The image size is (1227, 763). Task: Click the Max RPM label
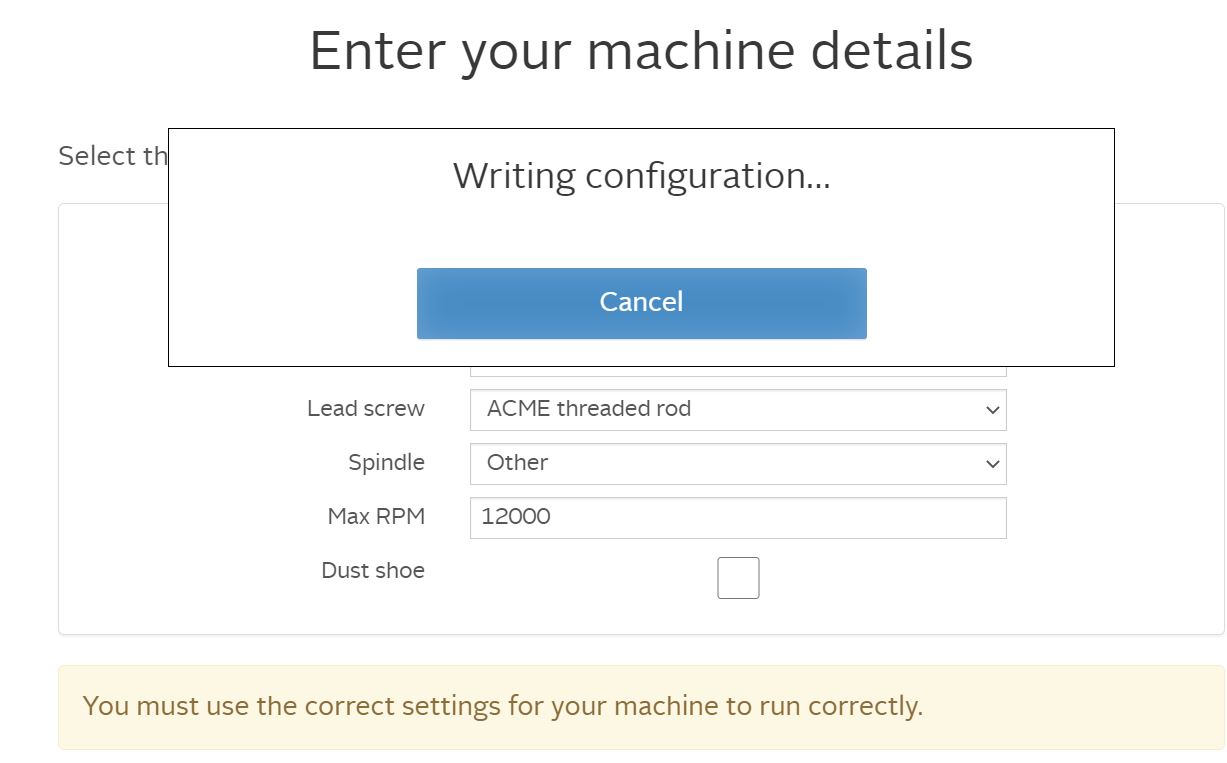(376, 517)
